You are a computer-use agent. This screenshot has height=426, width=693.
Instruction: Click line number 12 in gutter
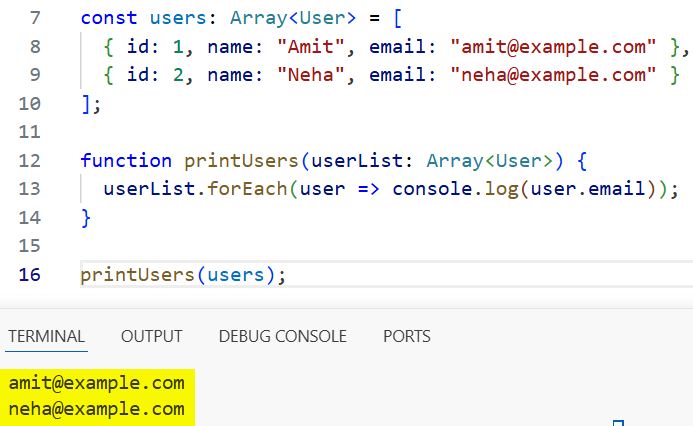coord(30,160)
